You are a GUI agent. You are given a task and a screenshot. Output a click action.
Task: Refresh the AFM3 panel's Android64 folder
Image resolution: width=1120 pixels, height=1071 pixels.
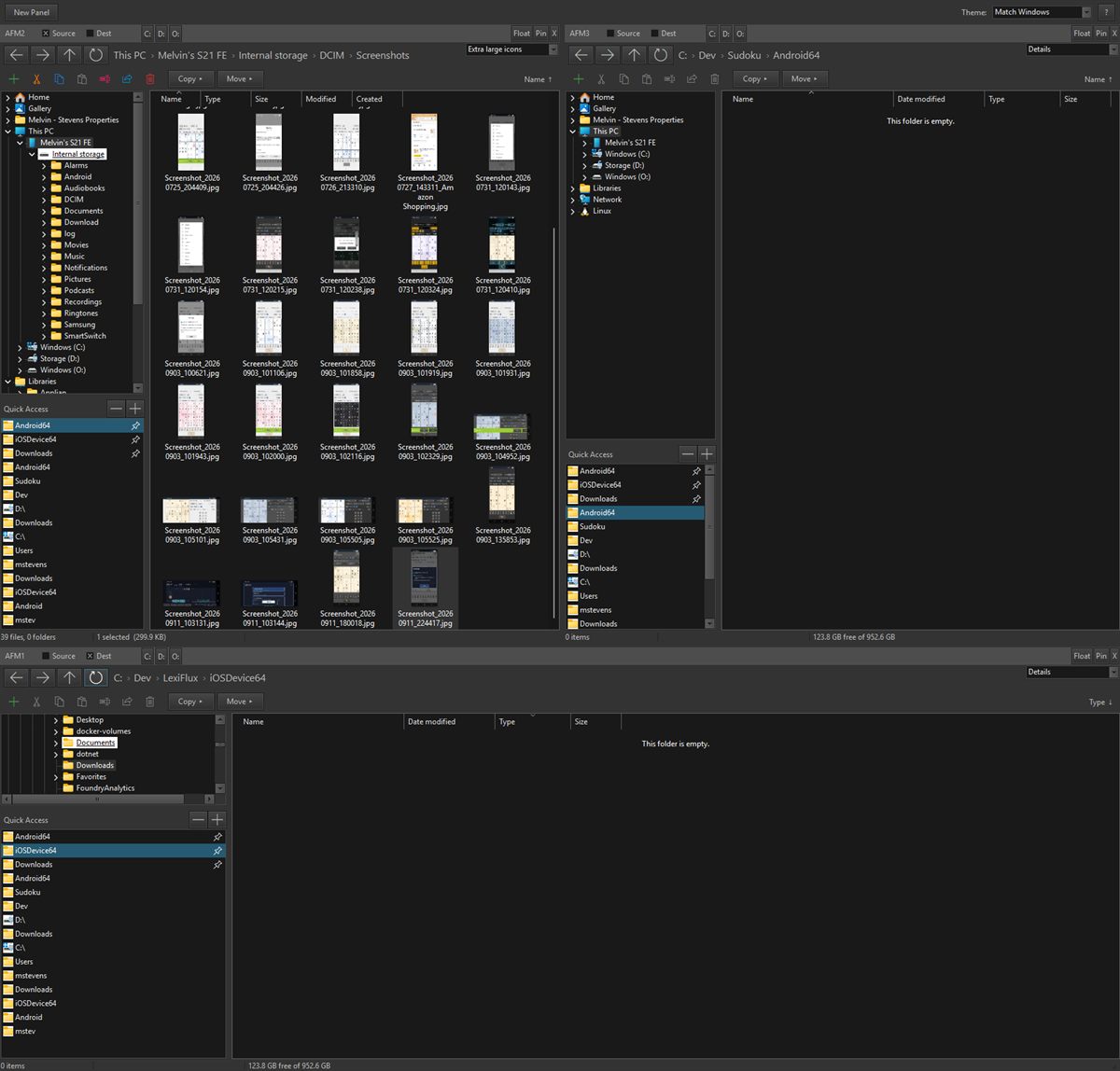pos(660,55)
